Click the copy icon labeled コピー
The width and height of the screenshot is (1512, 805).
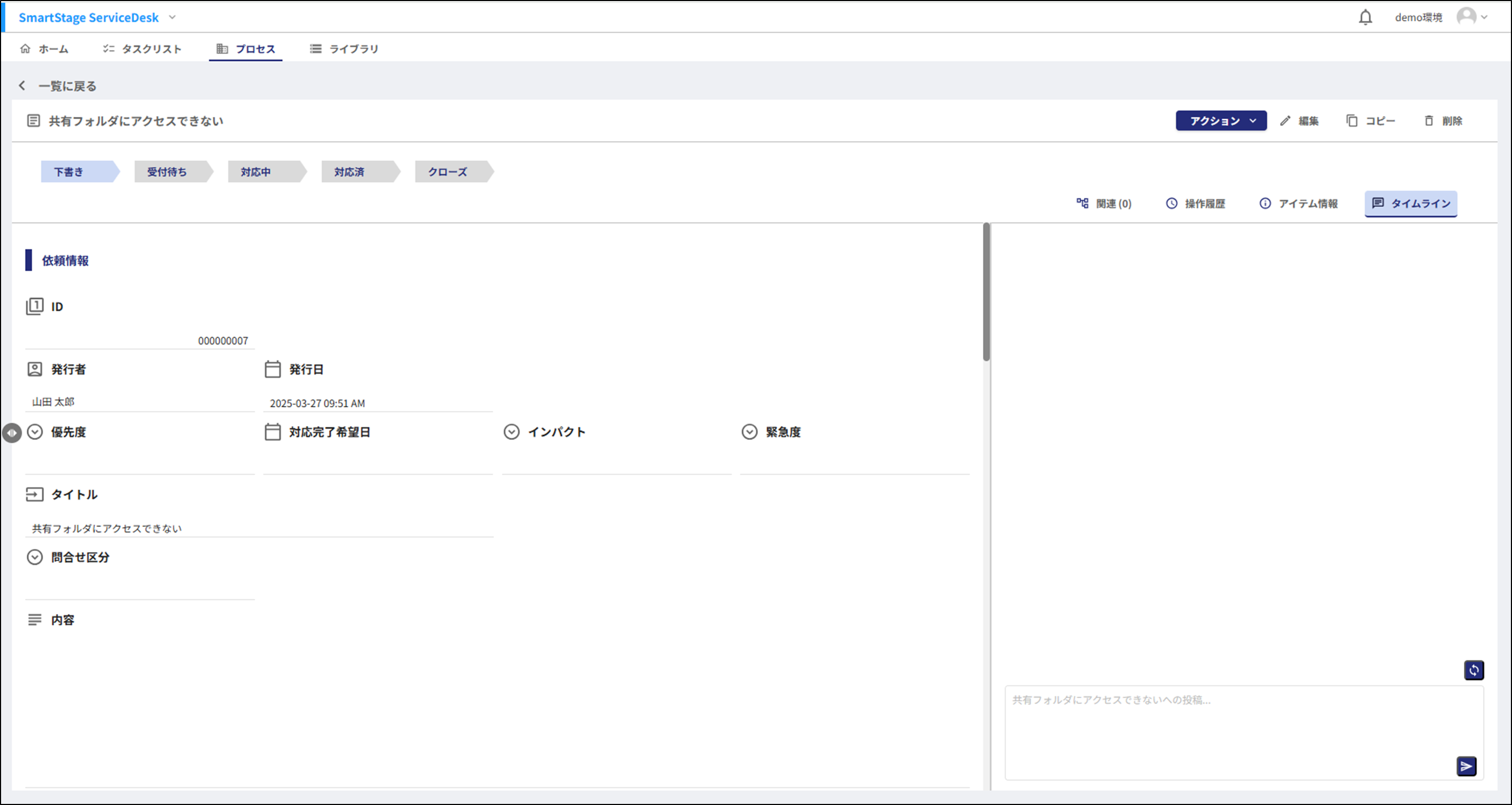point(1352,121)
